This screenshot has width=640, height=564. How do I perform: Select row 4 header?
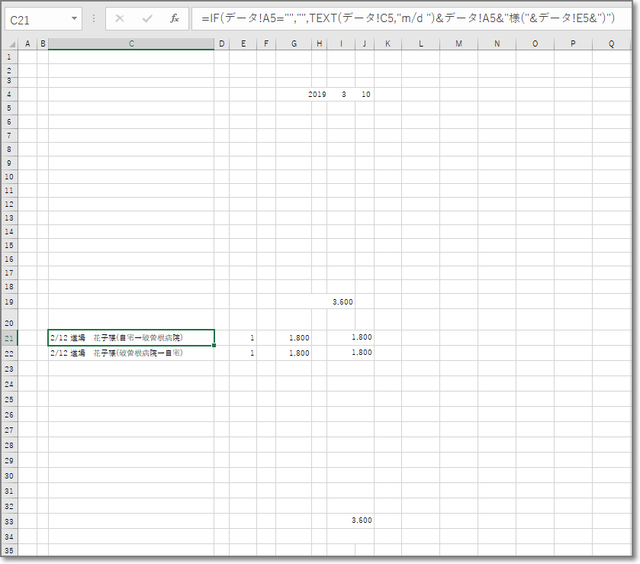(10, 93)
